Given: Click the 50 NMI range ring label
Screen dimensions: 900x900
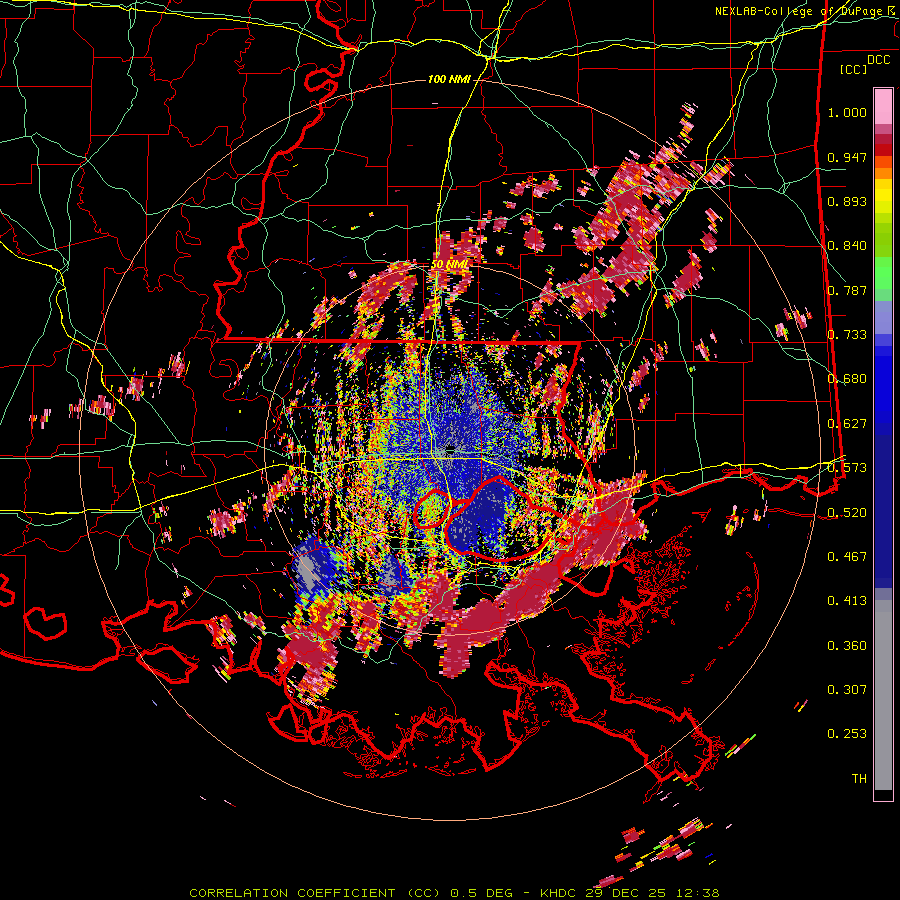Looking at the screenshot, I should [449, 265].
